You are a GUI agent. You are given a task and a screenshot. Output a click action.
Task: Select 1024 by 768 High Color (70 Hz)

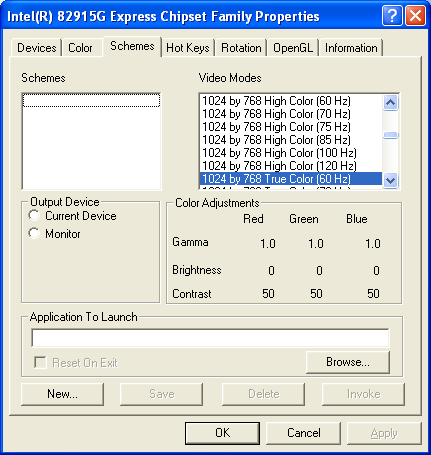291,114
